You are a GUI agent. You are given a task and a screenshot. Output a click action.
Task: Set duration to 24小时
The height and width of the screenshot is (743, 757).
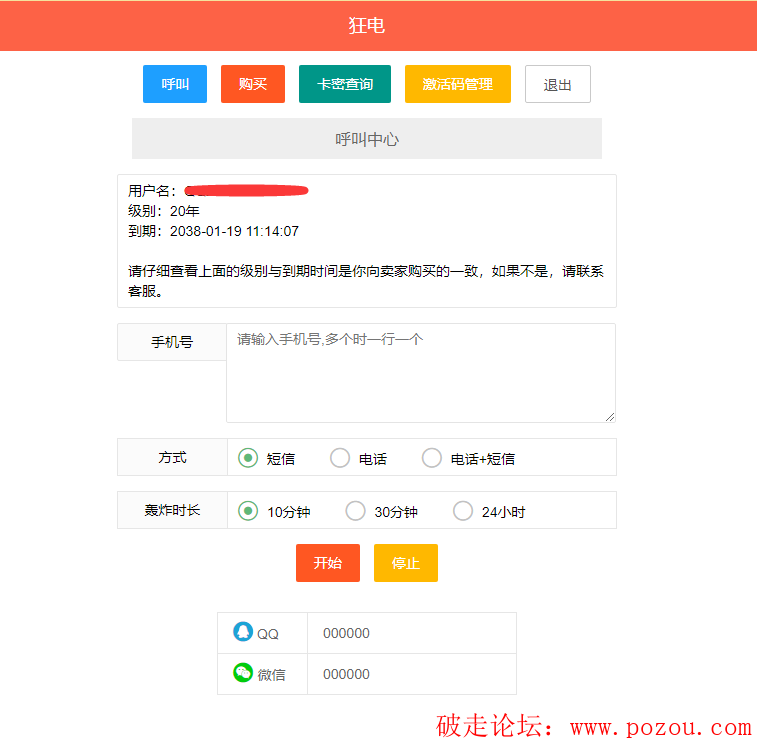coord(463,511)
